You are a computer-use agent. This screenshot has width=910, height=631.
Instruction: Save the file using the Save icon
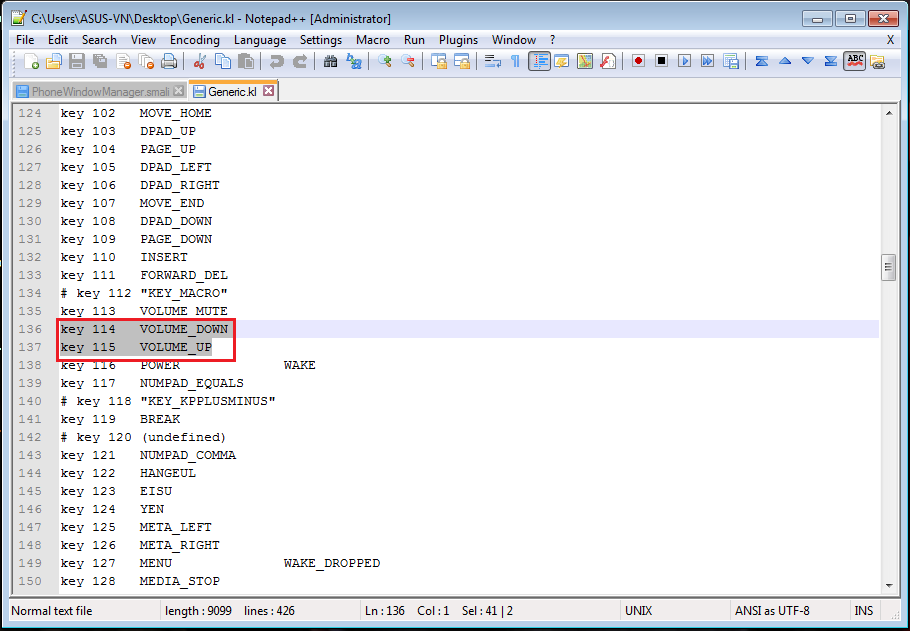coord(77,61)
